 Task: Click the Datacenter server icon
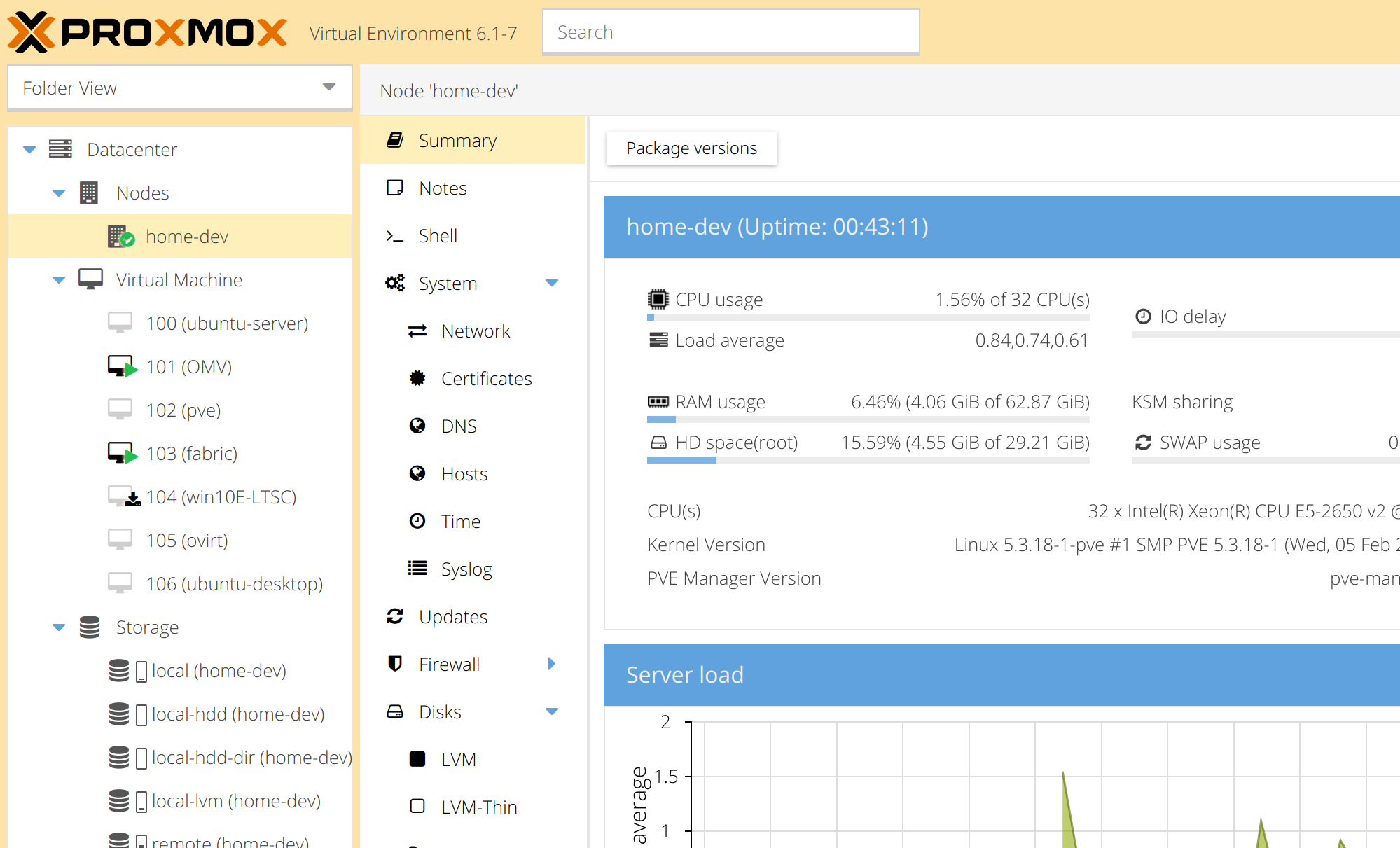tap(60, 149)
